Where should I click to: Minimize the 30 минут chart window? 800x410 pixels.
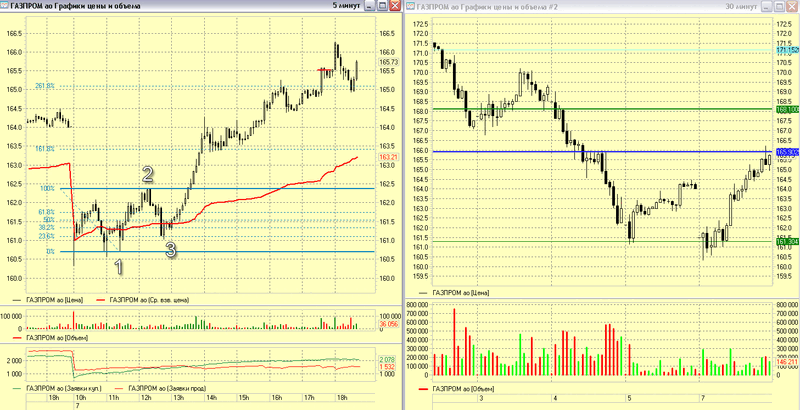click(x=767, y=7)
